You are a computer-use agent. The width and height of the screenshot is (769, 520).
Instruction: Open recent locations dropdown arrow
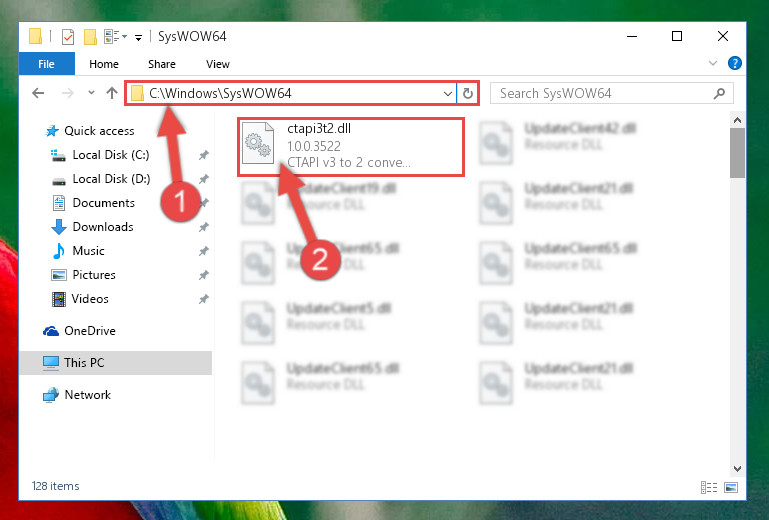click(x=91, y=92)
